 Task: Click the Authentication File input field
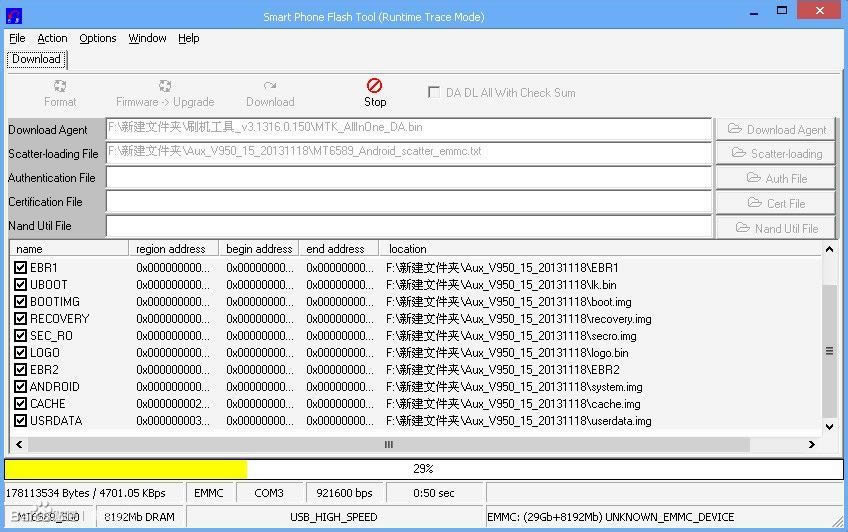tap(408, 178)
